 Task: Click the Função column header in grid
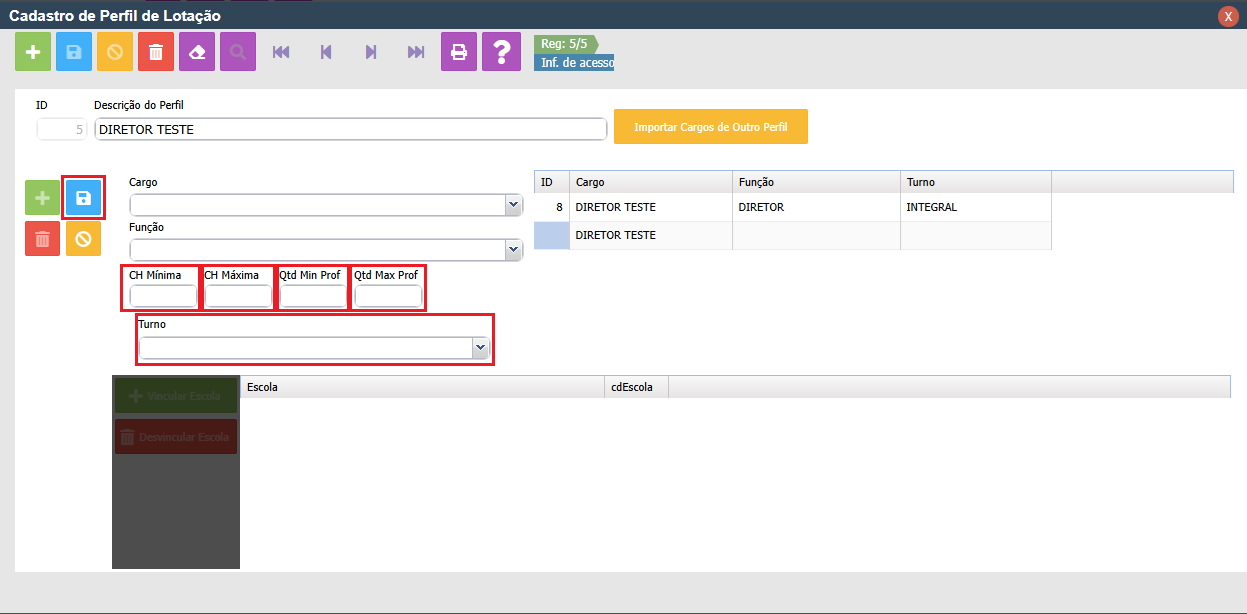[815, 182]
